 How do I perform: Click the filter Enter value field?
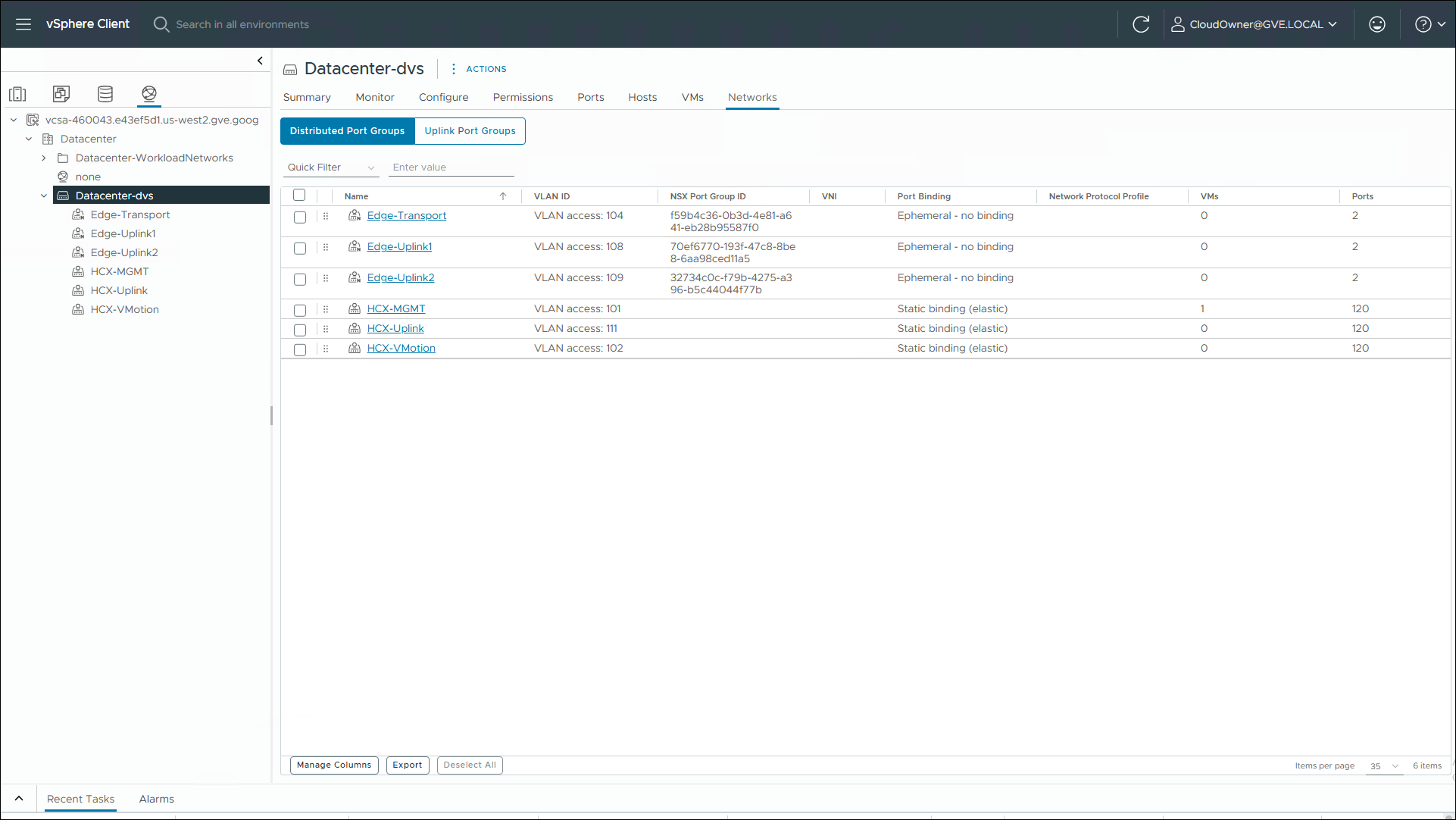(451, 167)
